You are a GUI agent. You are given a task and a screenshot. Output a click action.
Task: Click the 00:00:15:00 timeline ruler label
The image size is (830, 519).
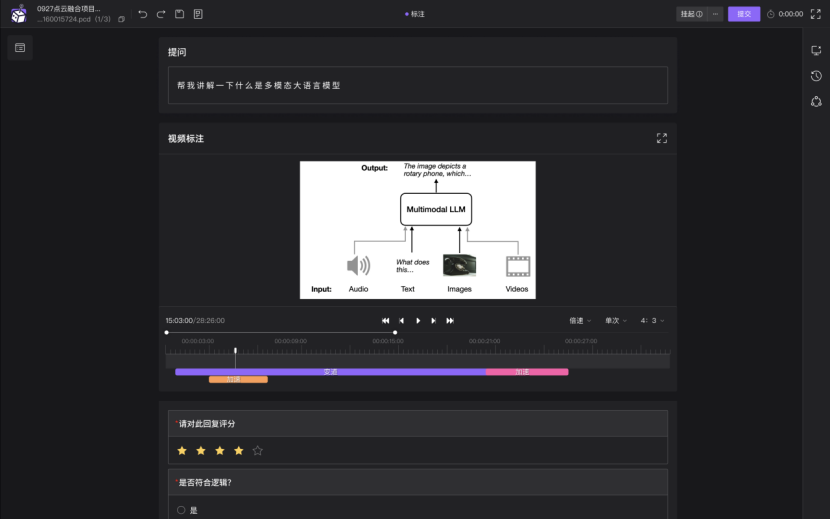pyautogui.click(x=387, y=341)
